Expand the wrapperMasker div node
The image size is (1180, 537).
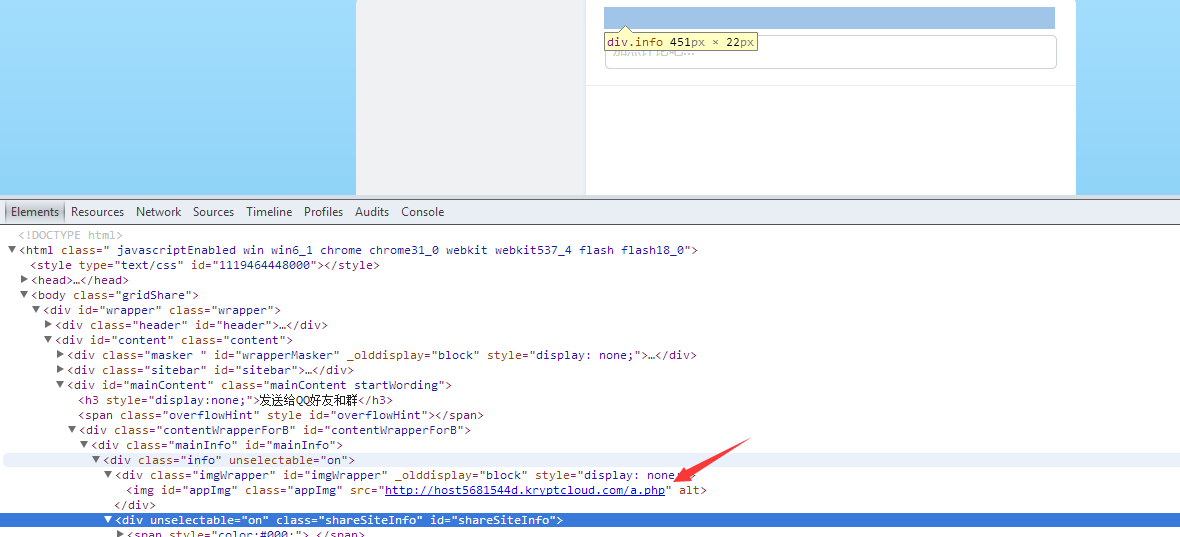coord(60,355)
